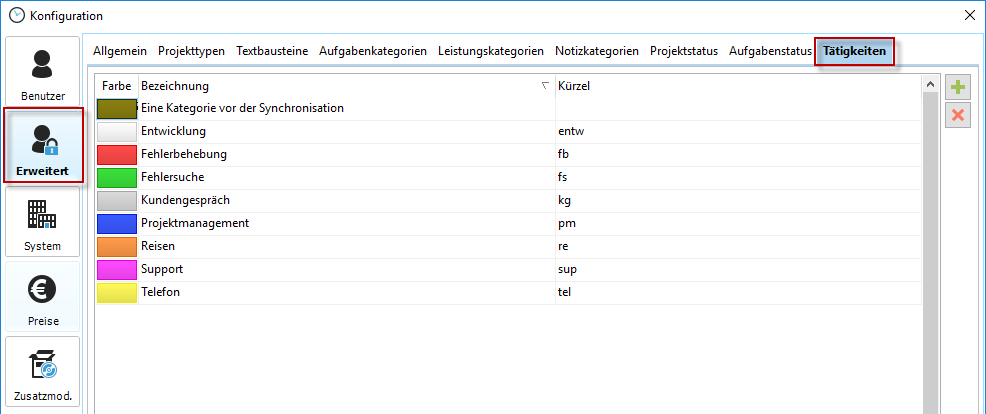The height and width of the screenshot is (414, 986).
Task: Click the red Fehlerbehebung color swatch
Action: (117, 155)
